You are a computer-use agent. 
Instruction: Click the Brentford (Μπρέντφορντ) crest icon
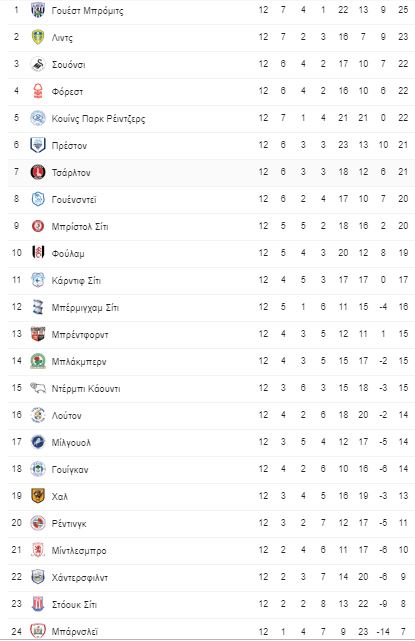tap(38, 334)
